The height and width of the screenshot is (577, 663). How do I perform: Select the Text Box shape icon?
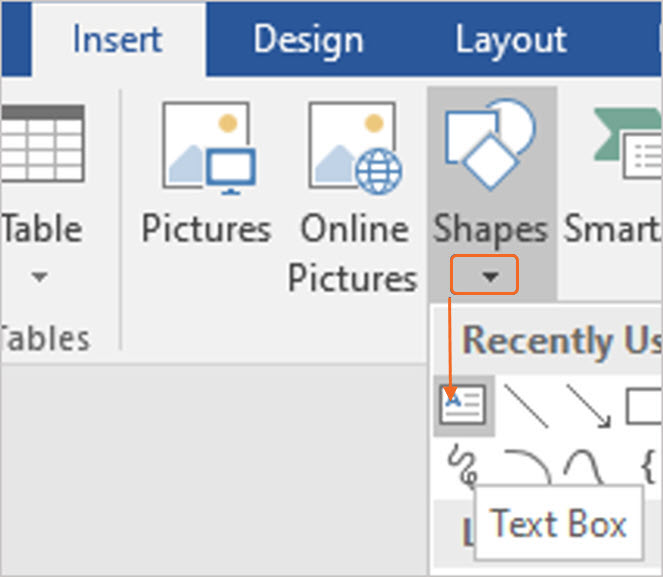[462, 405]
